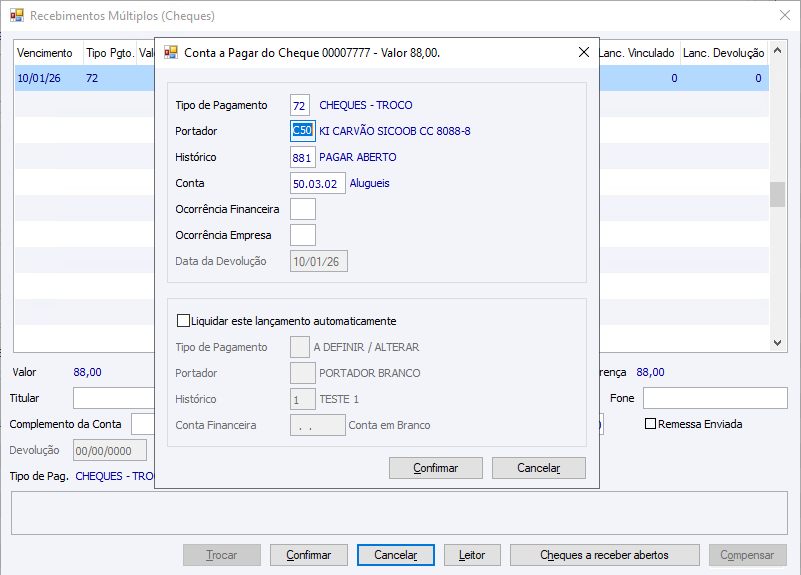Click the Recebimentos Múltiplos window title icon
Screen dimensions: 801x575
(17, 15)
